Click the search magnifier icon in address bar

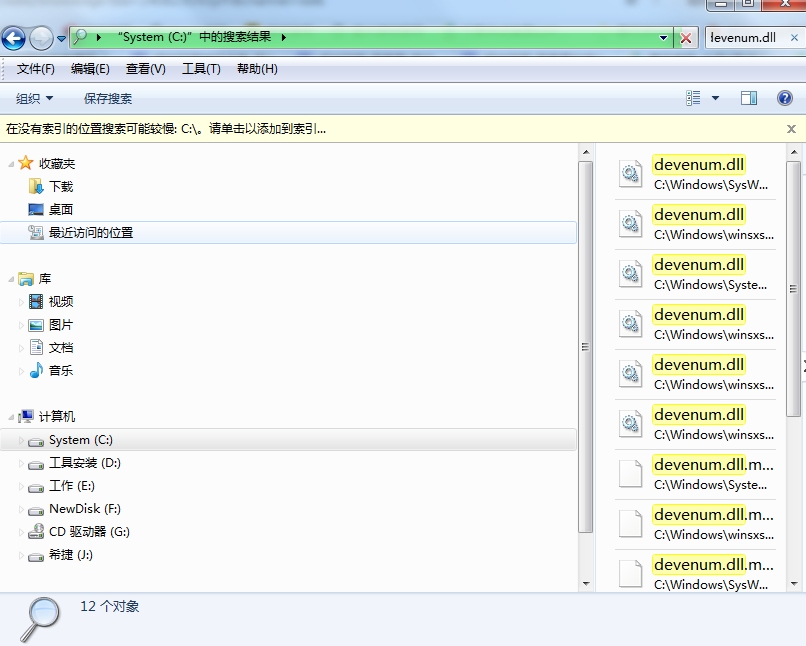80,37
